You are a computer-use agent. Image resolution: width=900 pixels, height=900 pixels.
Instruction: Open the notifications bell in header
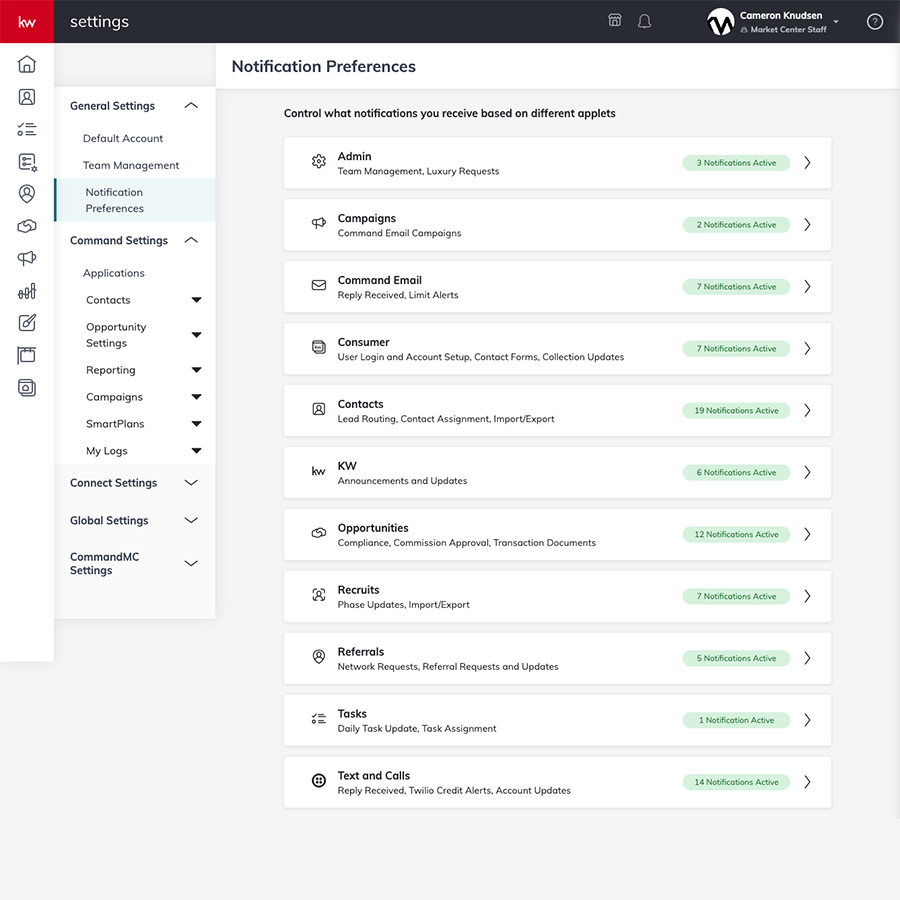(645, 22)
